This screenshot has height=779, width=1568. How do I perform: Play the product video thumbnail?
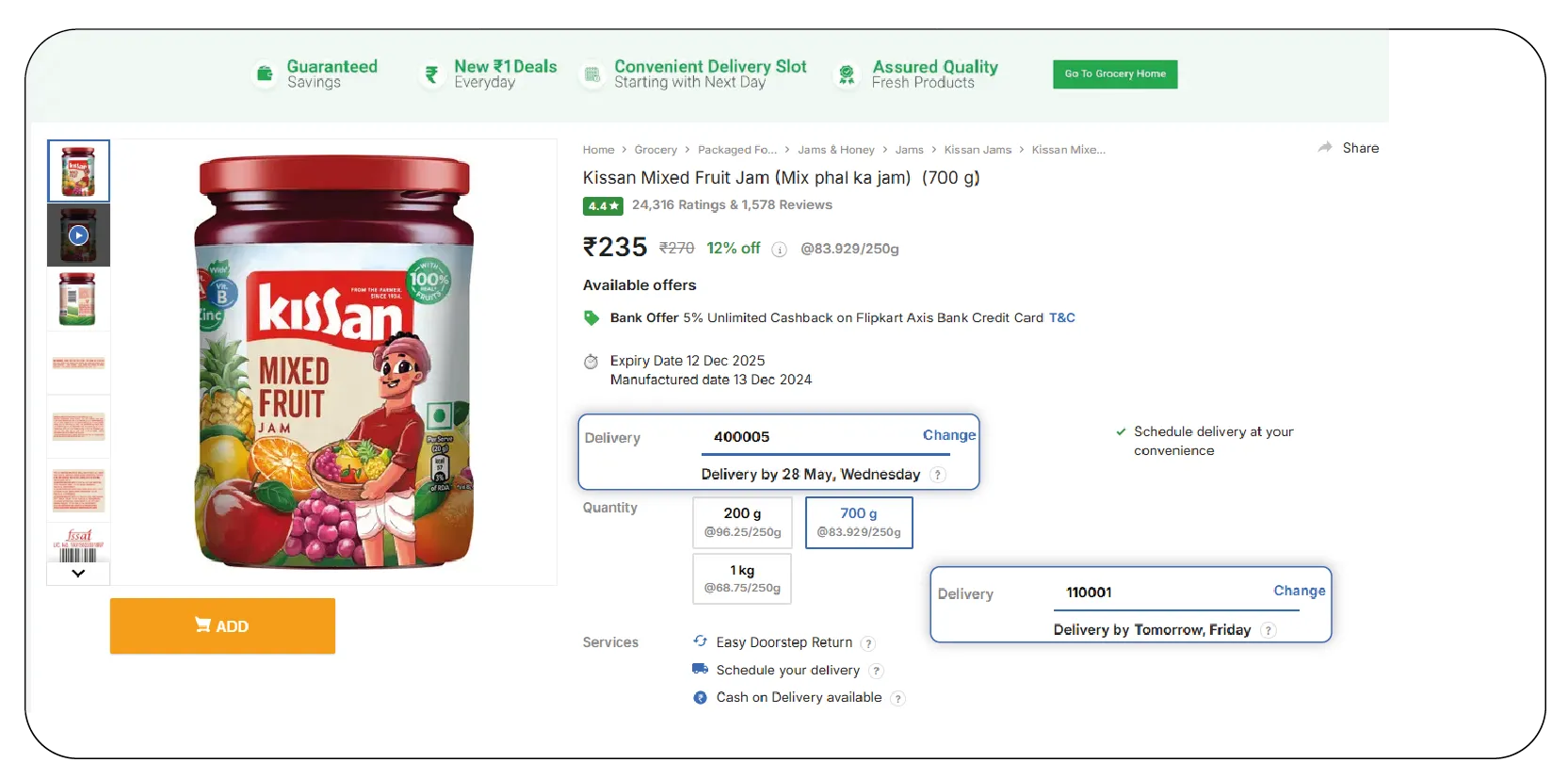[78, 235]
